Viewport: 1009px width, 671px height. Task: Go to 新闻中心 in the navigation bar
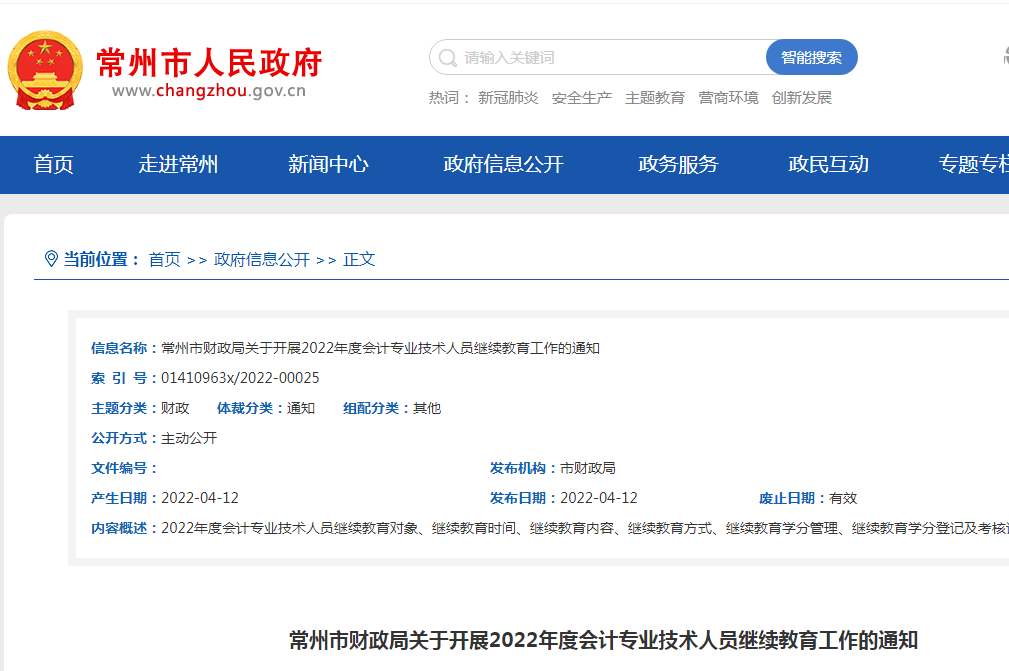[x=328, y=165]
